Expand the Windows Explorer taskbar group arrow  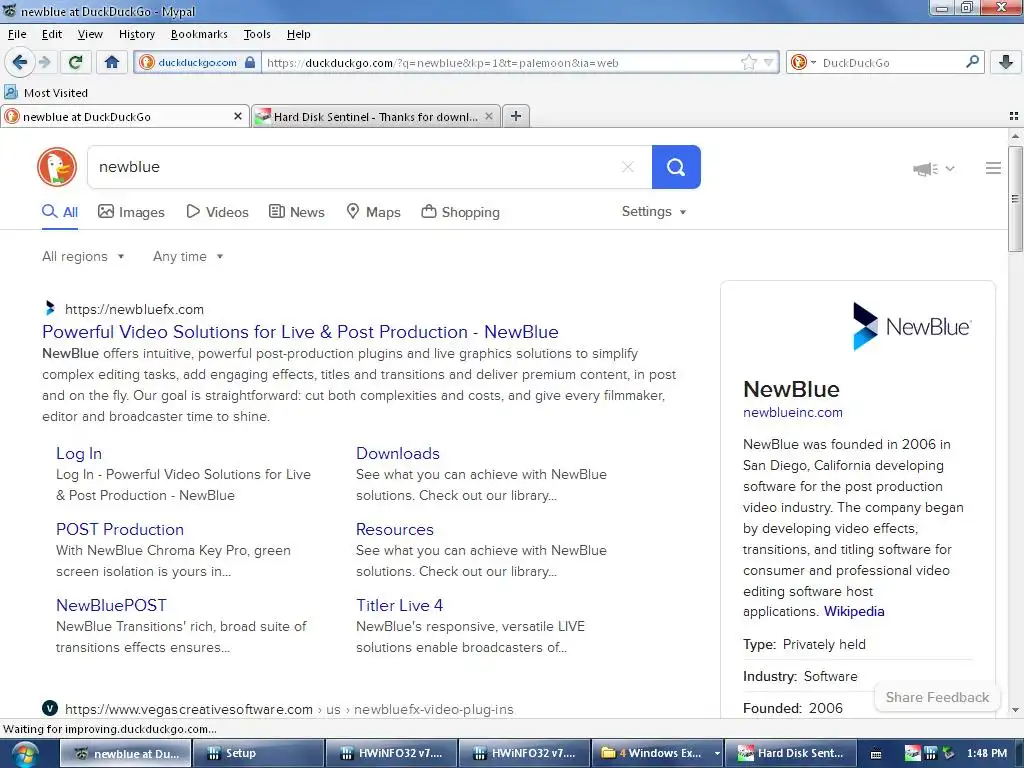tap(717, 753)
